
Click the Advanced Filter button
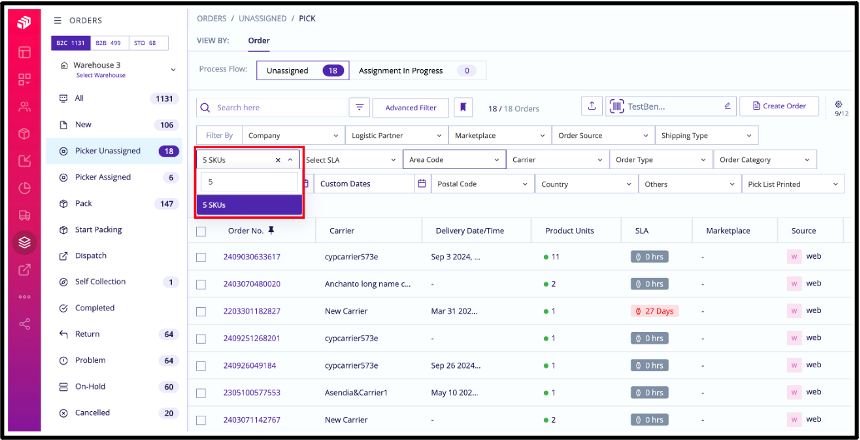click(x=410, y=107)
